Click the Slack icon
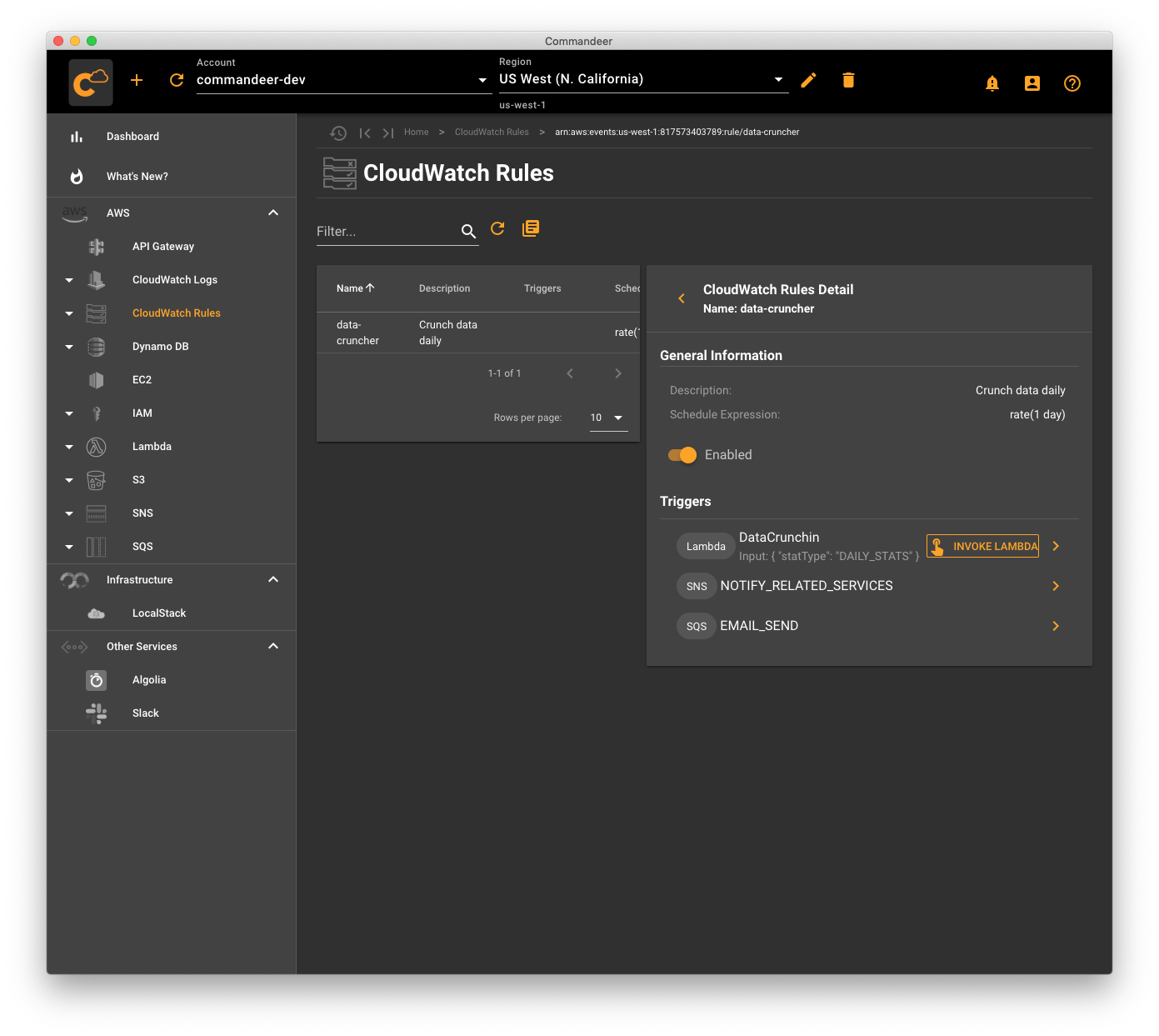 coord(97,713)
